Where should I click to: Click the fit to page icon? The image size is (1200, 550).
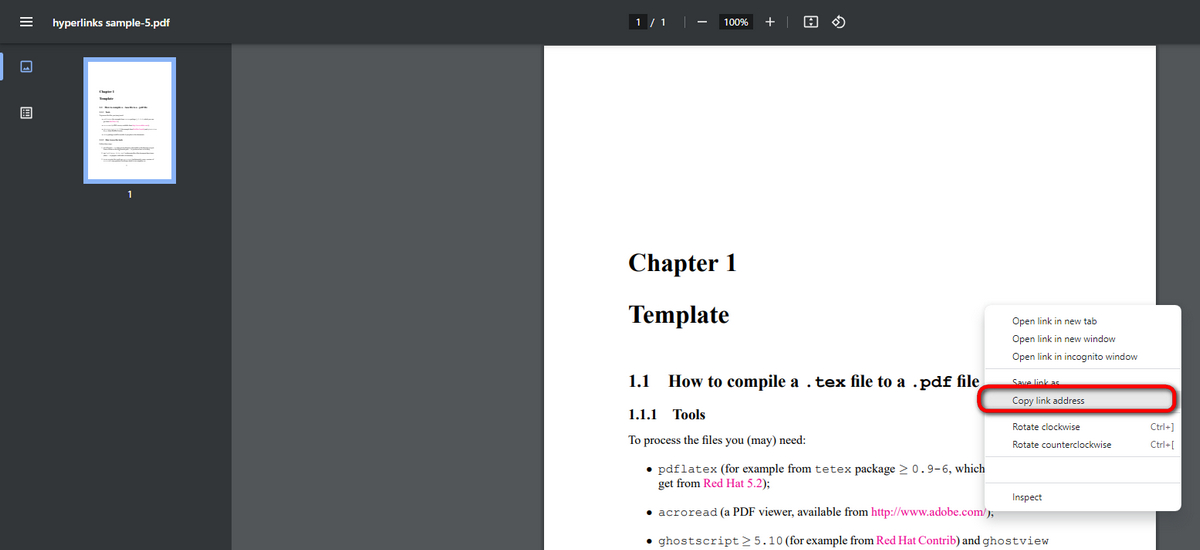coord(811,22)
